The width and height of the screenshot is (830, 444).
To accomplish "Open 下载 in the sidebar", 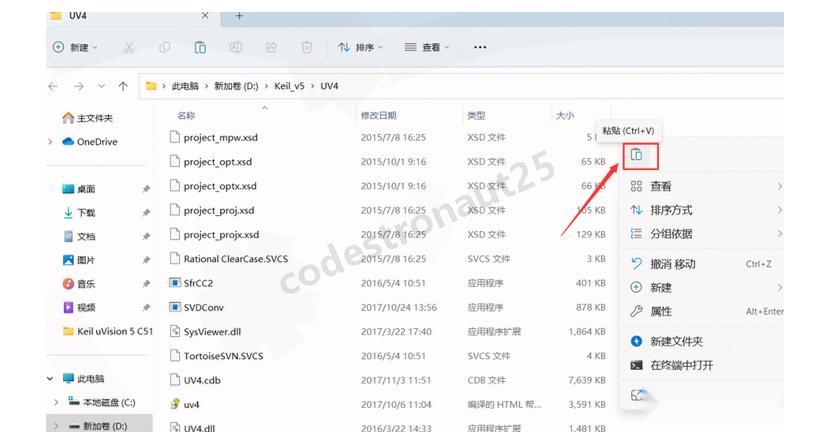I will coord(79,213).
